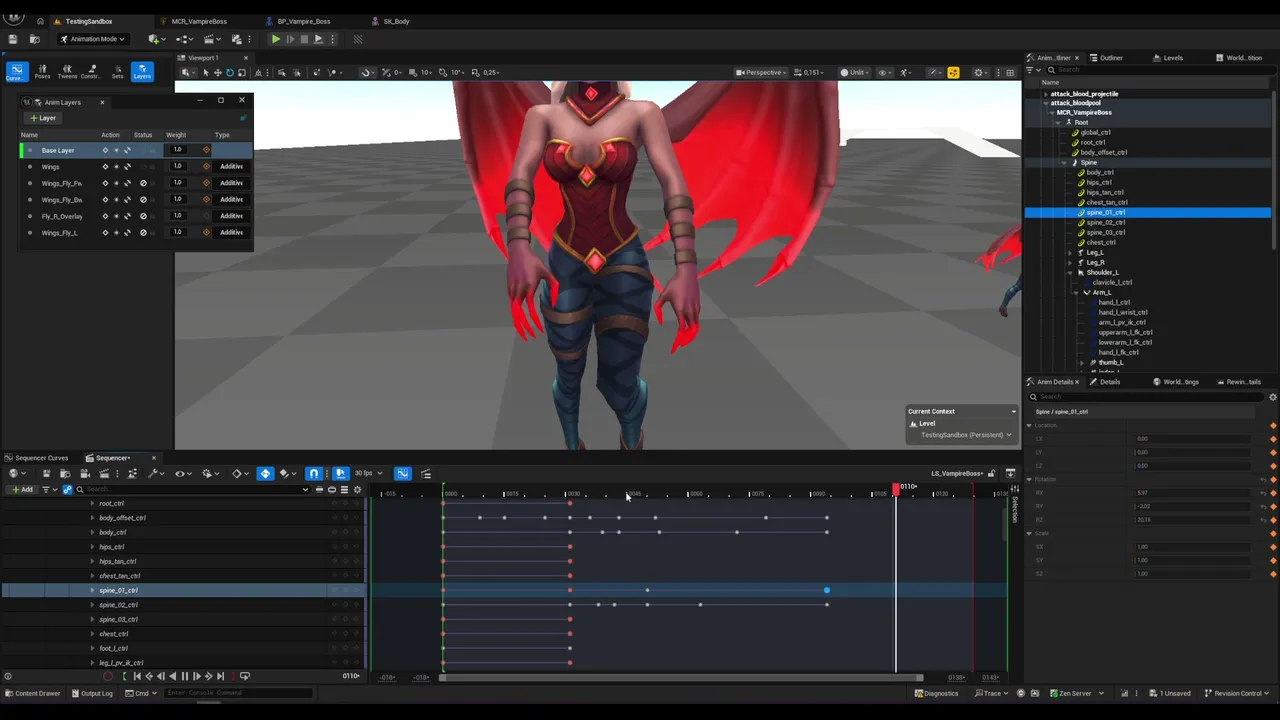
Task: Click the green Play in editor button
Action: tap(275, 39)
